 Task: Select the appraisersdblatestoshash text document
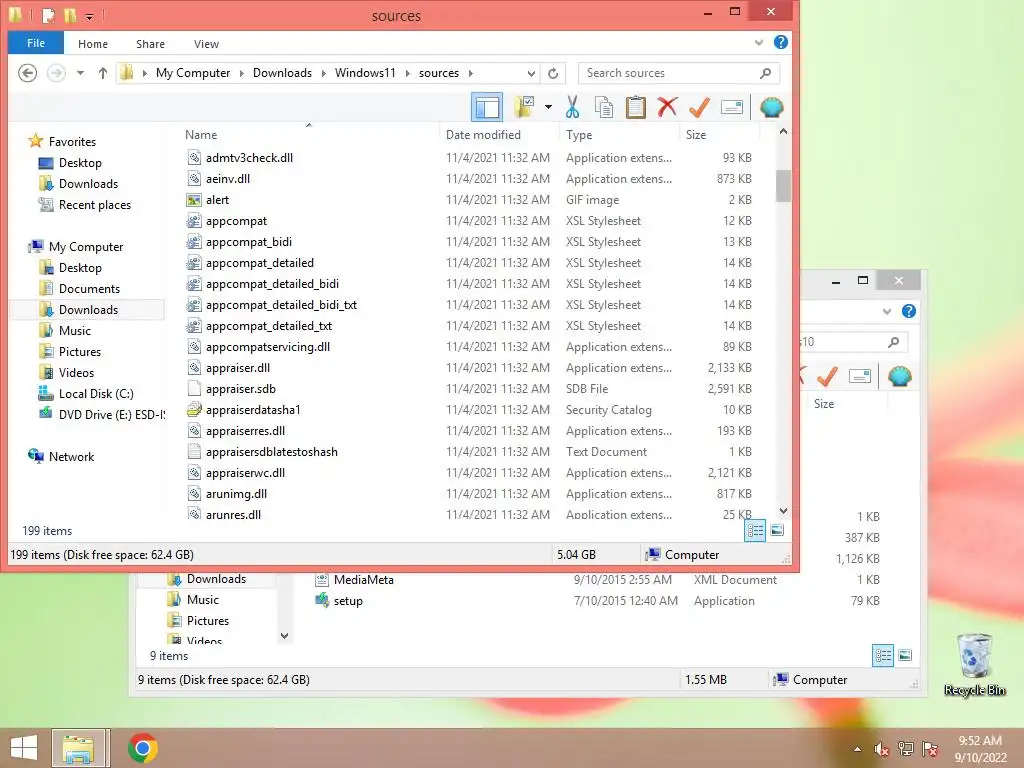click(272, 452)
